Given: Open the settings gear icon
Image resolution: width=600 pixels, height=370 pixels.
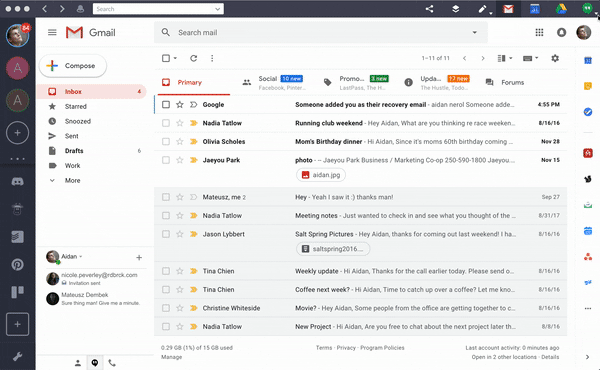Looking at the screenshot, I should pyautogui.click(x=555, y=58).
